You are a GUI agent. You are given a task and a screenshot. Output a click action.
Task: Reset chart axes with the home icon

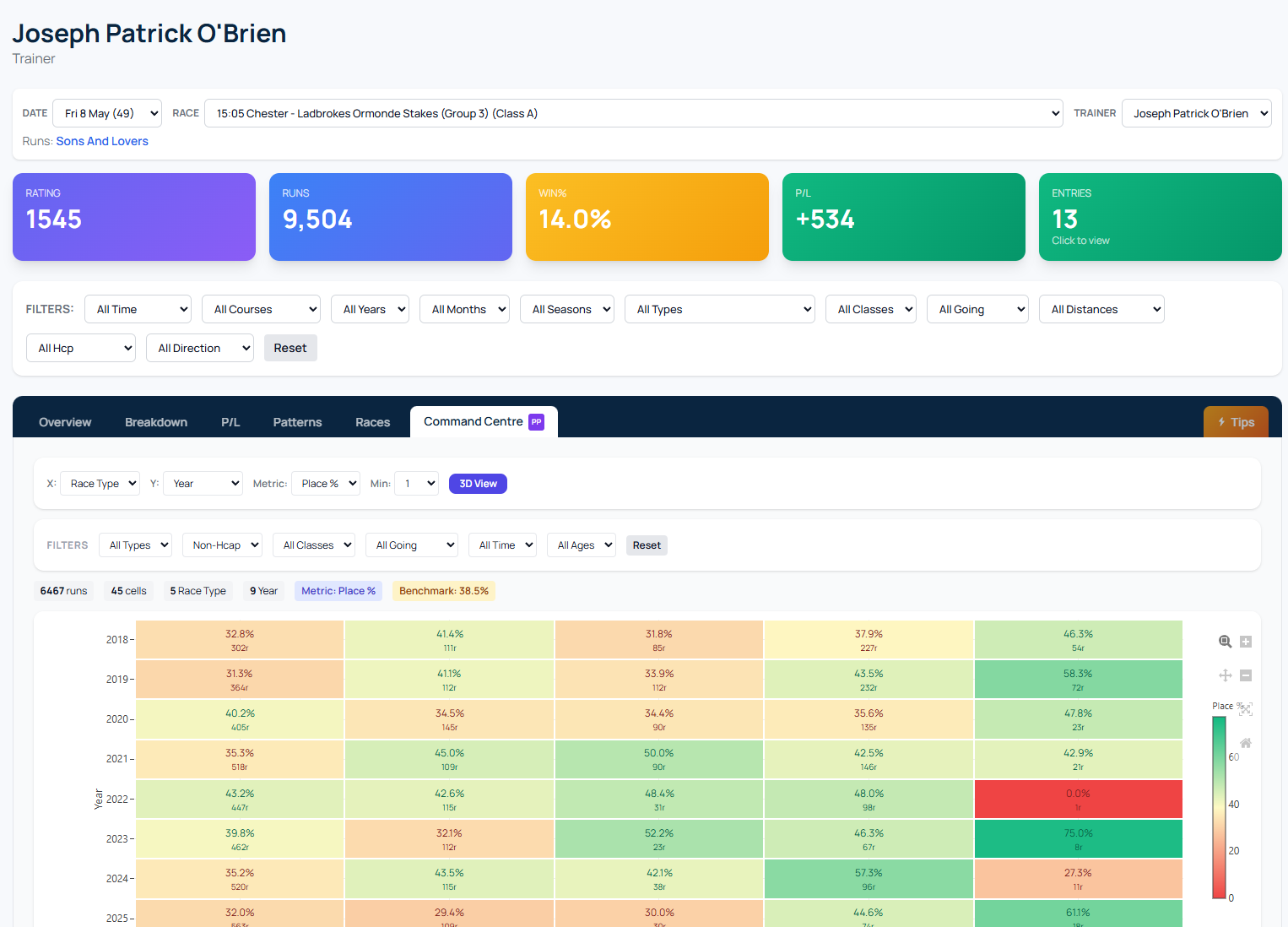pyautogui.click(x=1246, y=743)
